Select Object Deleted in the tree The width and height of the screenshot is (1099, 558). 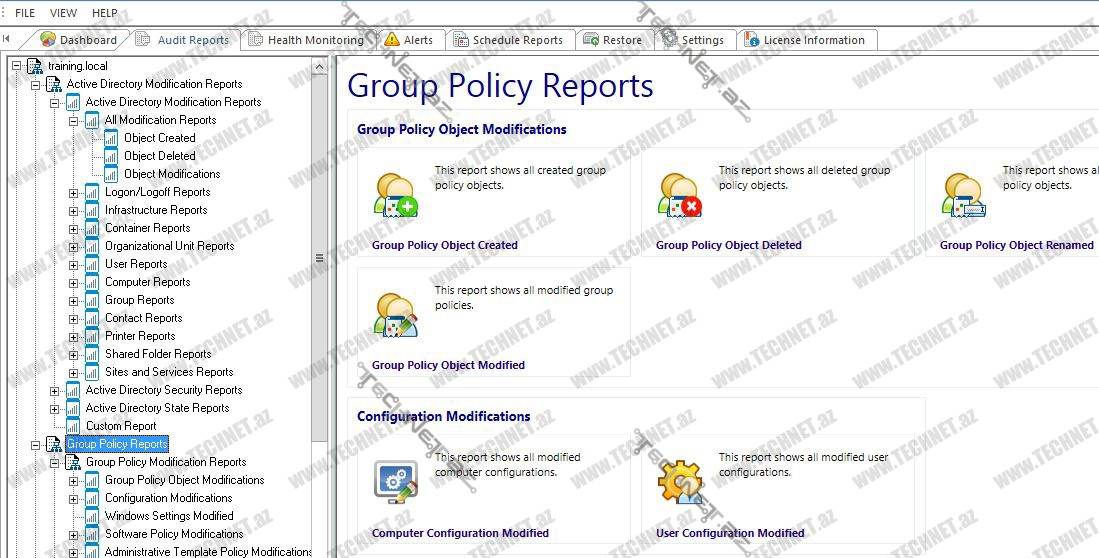(159, 156)
